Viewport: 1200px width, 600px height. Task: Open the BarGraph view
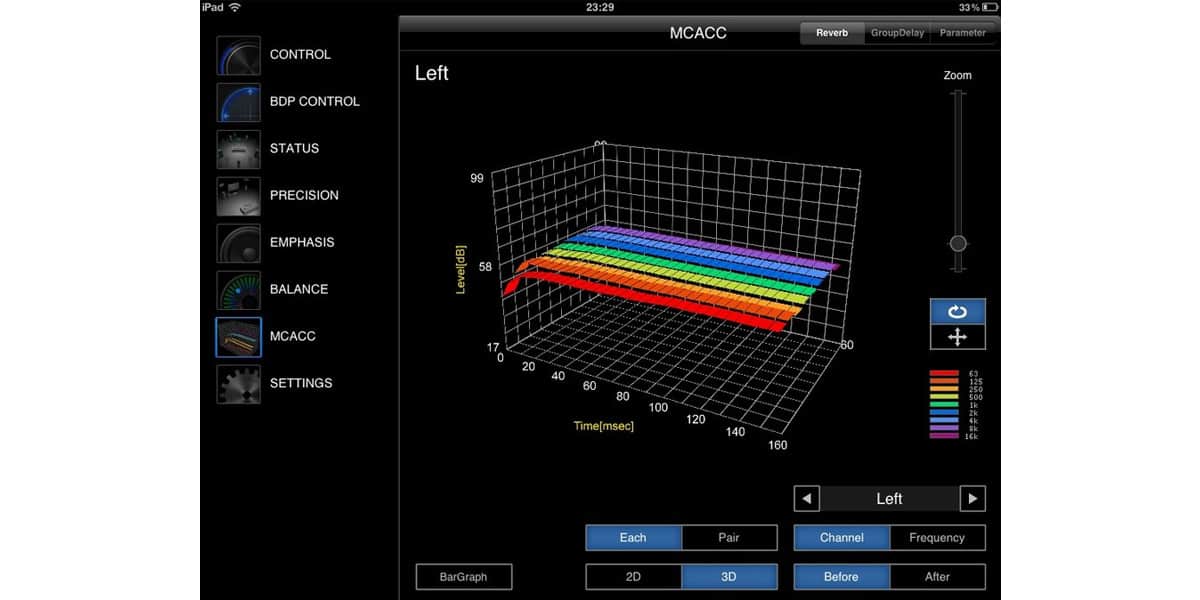(464, 577)
